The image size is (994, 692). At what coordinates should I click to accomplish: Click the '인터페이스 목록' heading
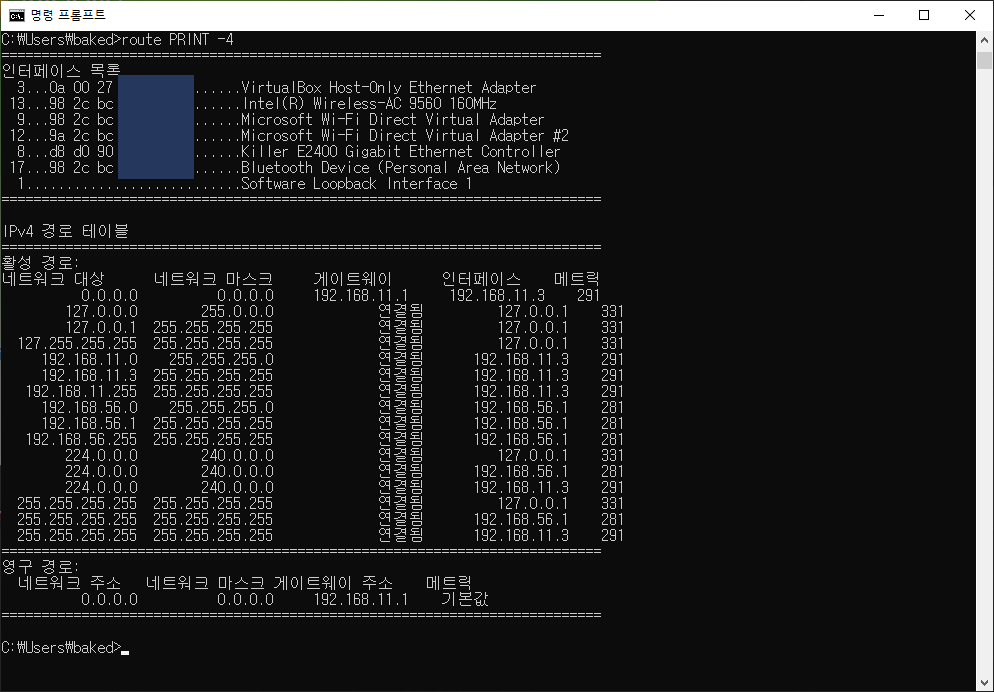tap(61, 70)
